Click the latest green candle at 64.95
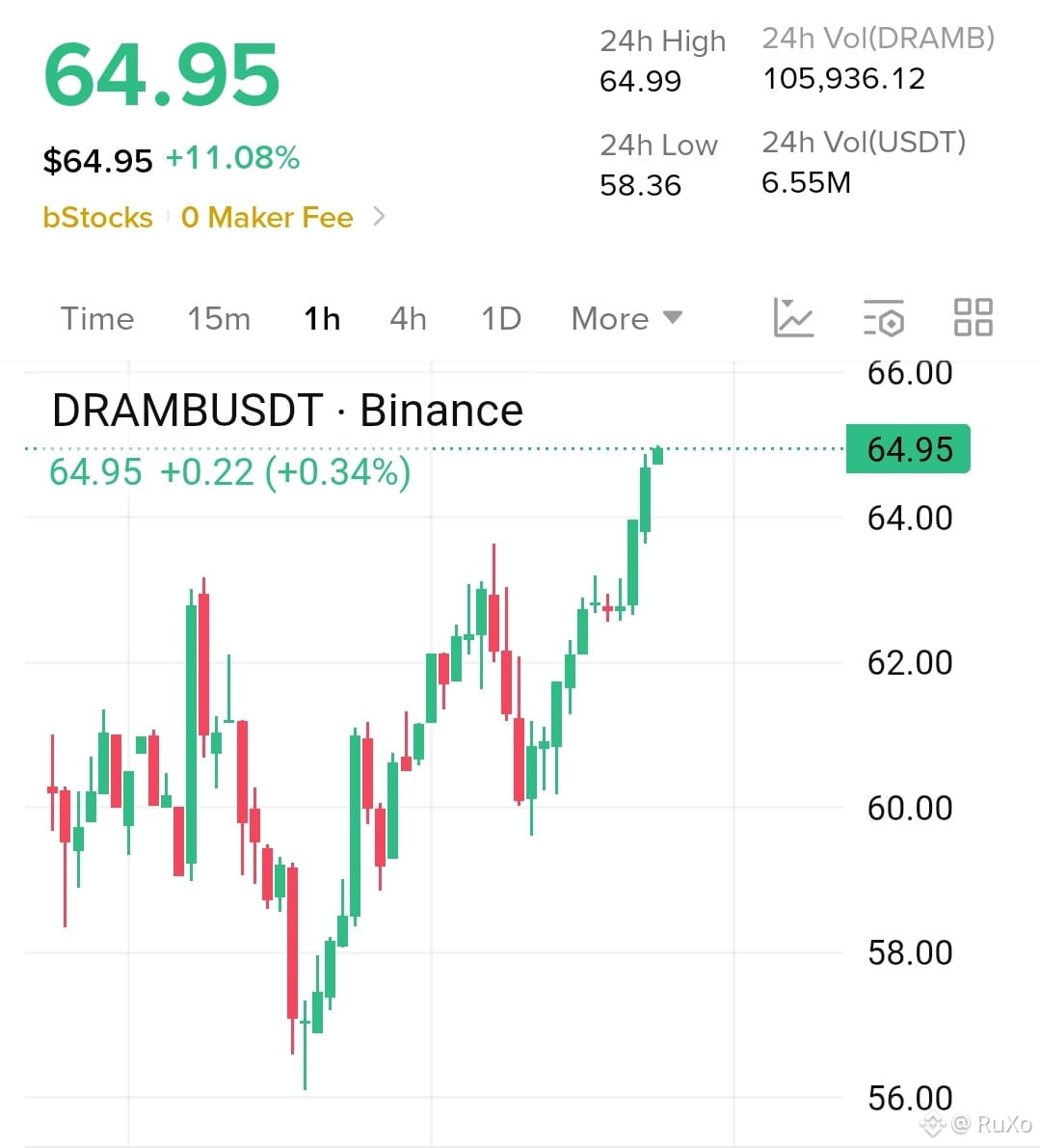1040x1148 pixels. pyautogui.click(x=657, y=455)
